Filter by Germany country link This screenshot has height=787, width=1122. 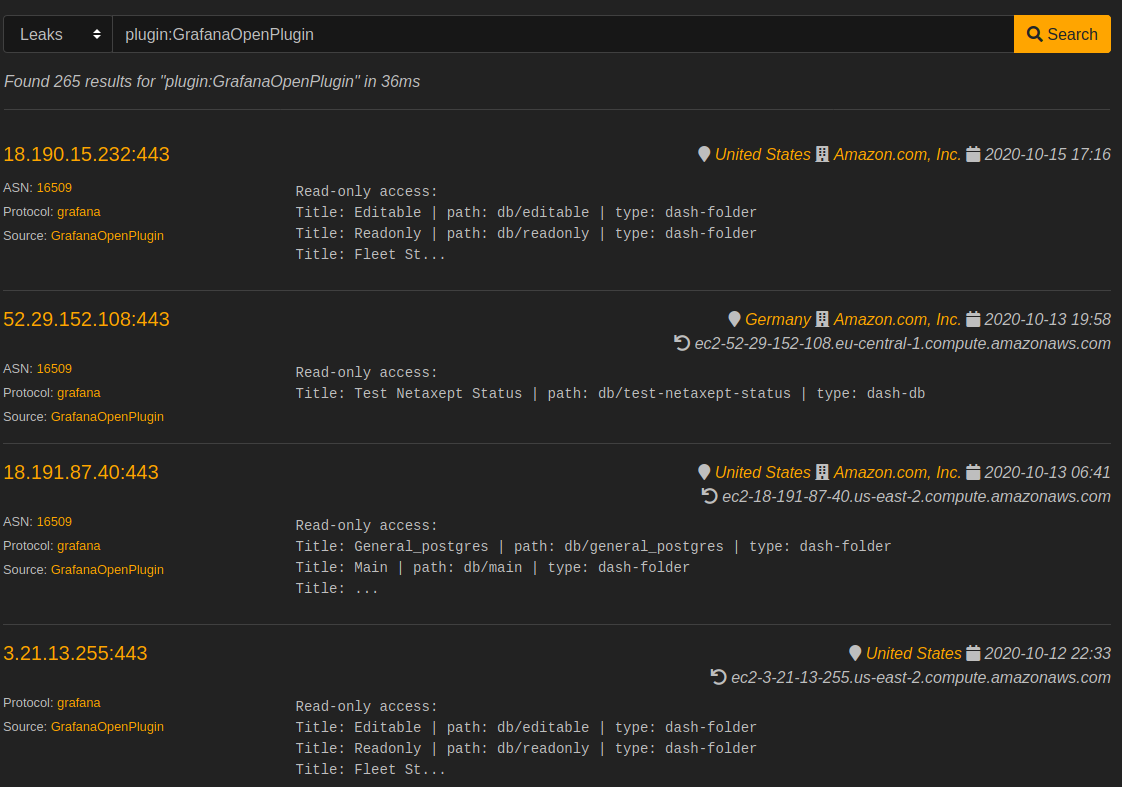click(x=778, y=320)
